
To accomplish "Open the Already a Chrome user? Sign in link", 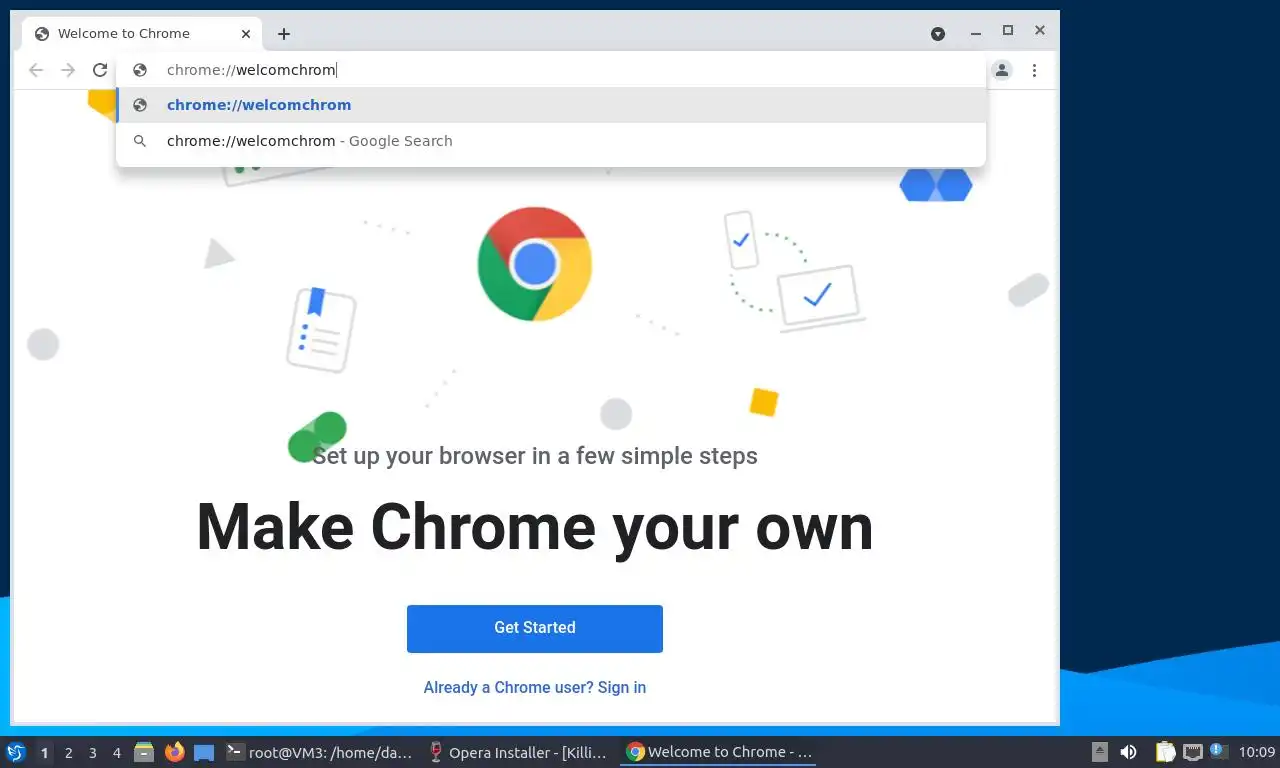I will 535,687.
